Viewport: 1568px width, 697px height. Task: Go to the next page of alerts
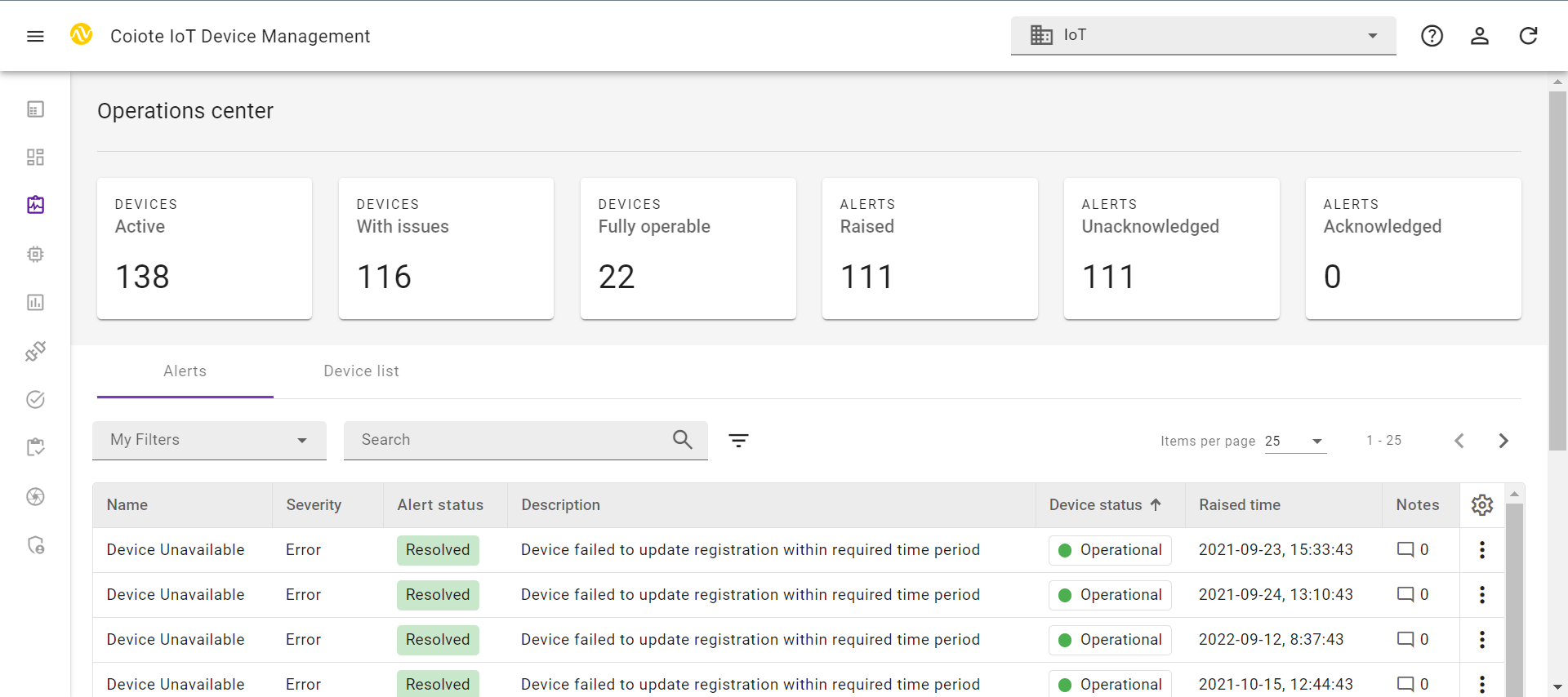click(x=1503, y=441)
